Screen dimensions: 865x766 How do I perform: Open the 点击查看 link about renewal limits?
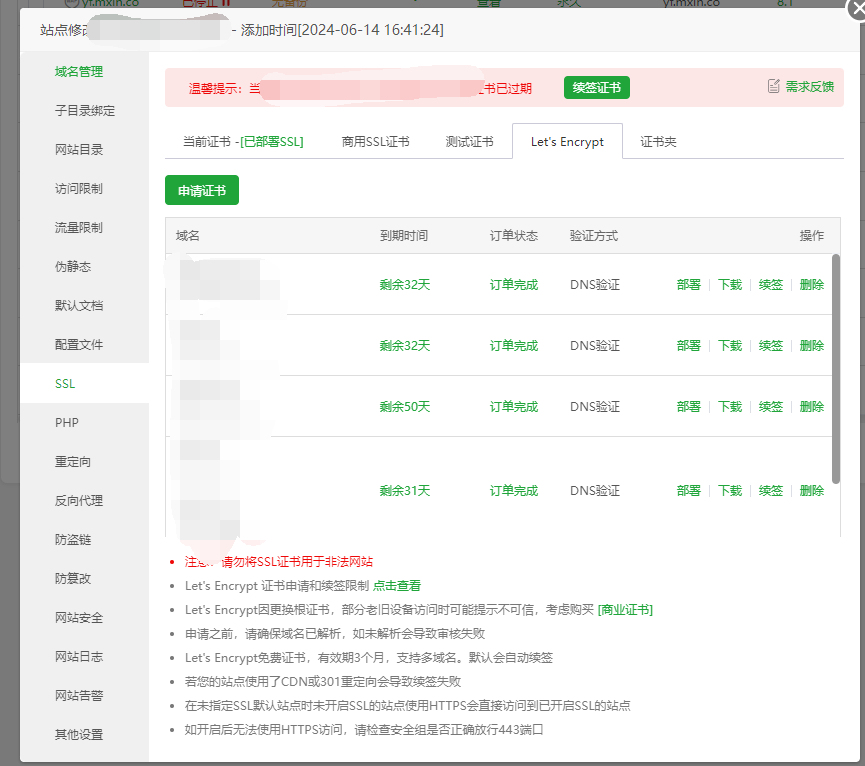click(x=397, y=586)
